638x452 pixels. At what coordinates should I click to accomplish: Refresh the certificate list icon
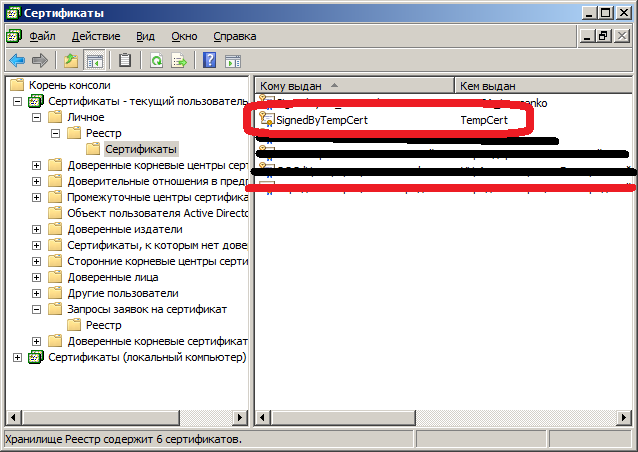156,61
